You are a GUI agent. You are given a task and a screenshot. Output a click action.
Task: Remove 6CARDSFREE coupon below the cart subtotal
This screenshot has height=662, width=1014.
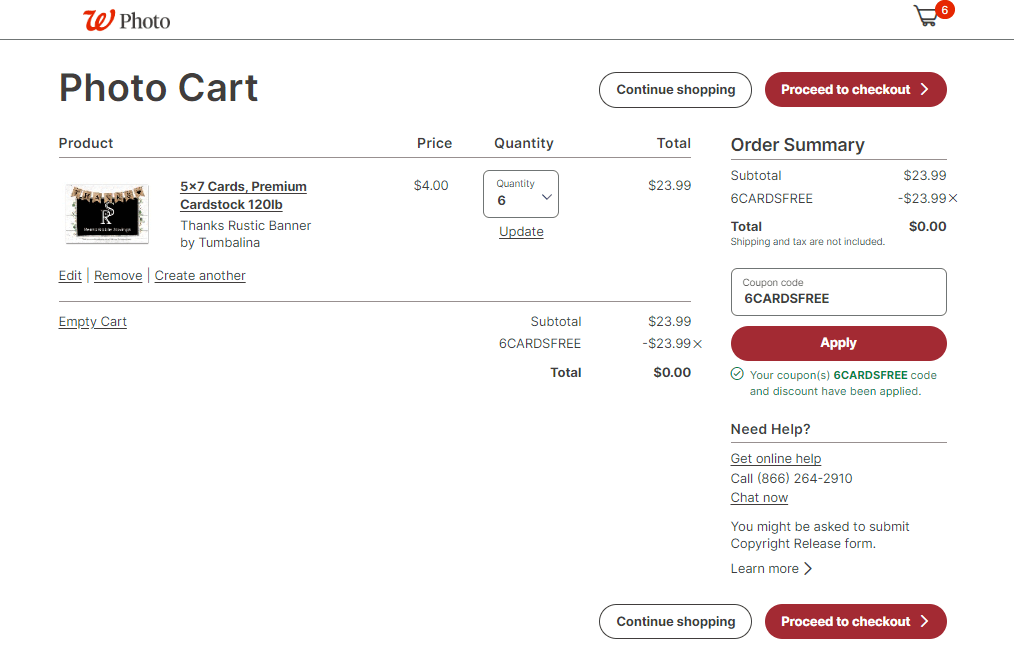click(x=698, y=344)
